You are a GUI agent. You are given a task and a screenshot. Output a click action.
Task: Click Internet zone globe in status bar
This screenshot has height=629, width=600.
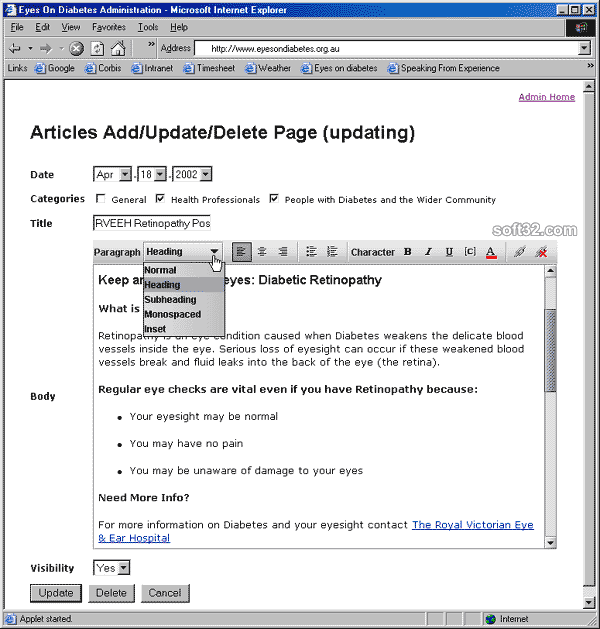[491, 619]
